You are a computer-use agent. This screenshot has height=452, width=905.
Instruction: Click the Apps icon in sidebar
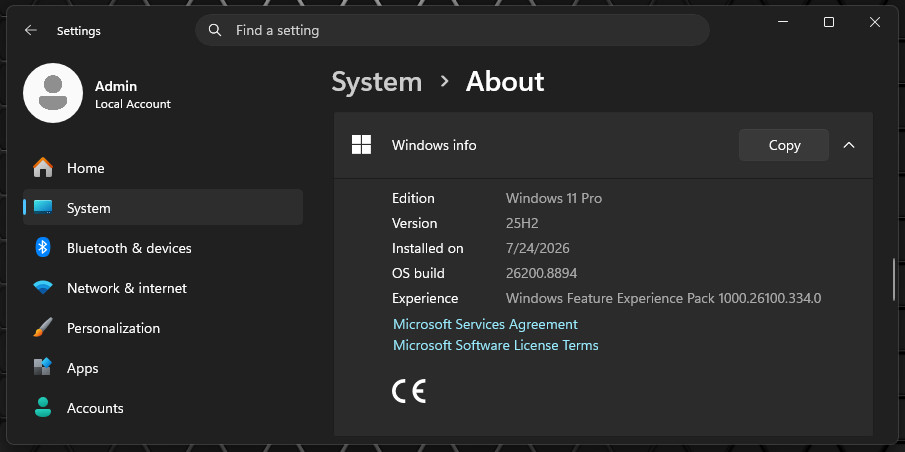pyautogui.click(x=43, y=368)
